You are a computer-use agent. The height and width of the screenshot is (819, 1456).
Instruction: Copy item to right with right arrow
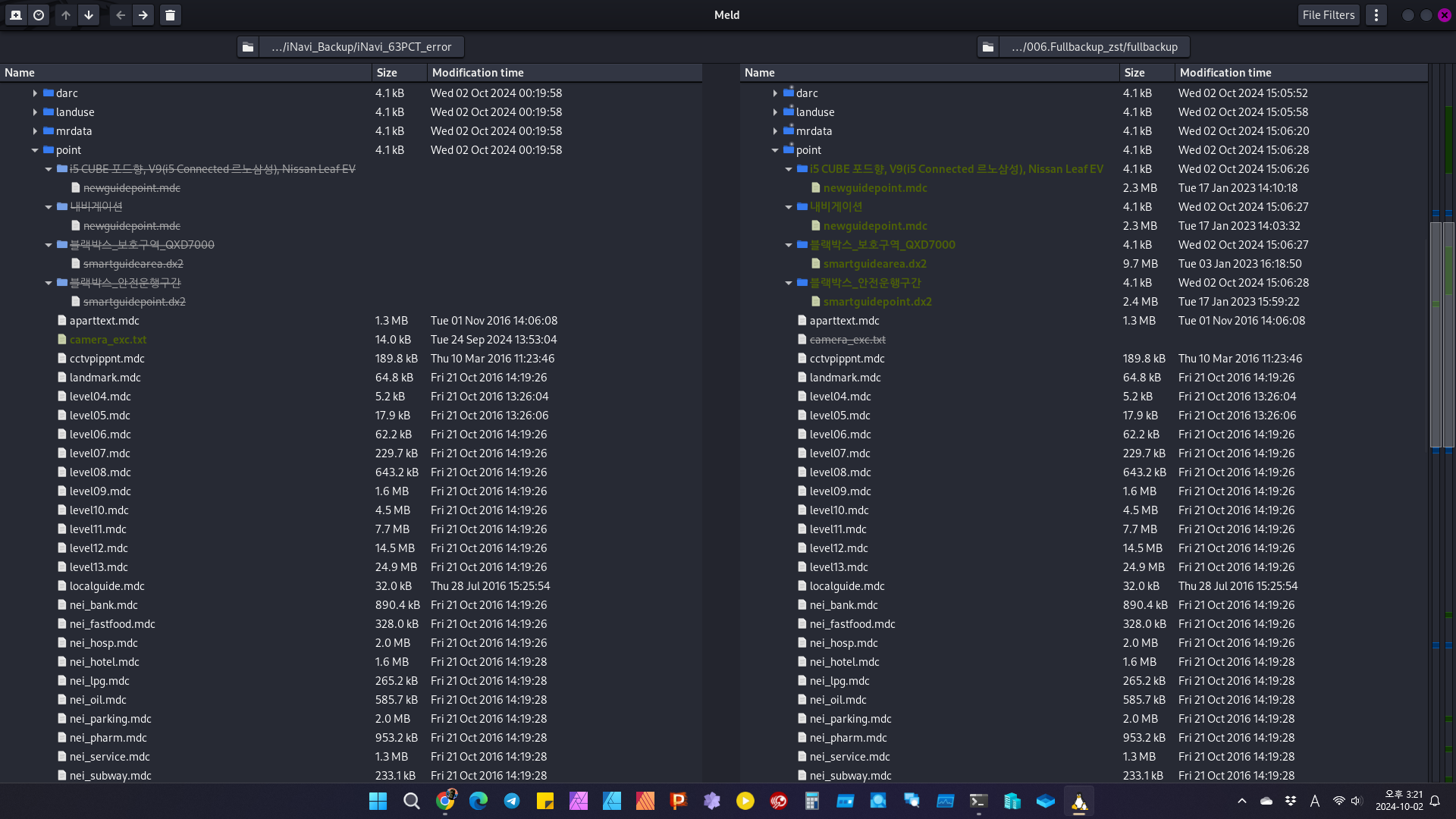click(143, 15)
